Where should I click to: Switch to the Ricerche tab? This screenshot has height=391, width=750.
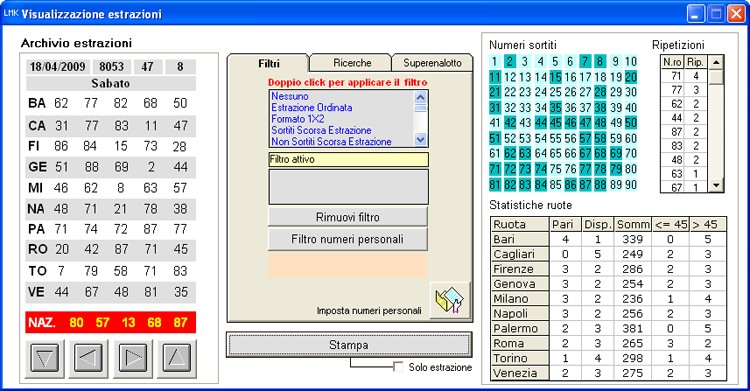point(352,63)
